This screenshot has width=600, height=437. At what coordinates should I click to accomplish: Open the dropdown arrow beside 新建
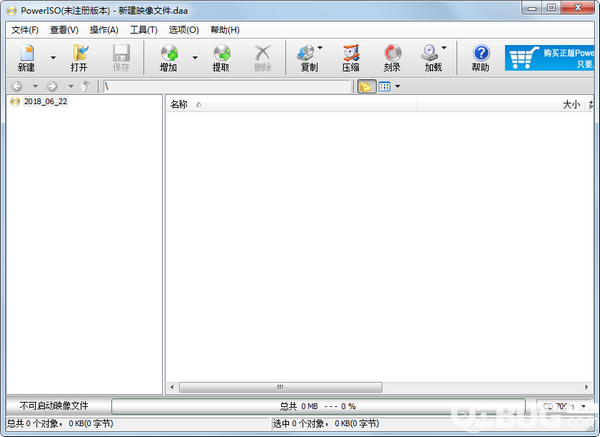pyautogui.click(x=53, y=58)
